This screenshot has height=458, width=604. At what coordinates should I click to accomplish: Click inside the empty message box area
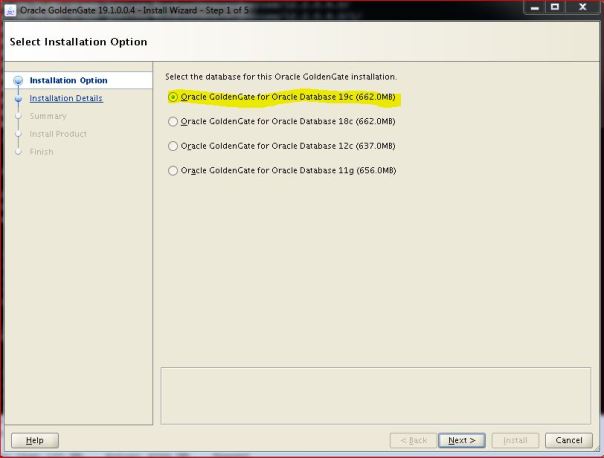click(375, 394)
